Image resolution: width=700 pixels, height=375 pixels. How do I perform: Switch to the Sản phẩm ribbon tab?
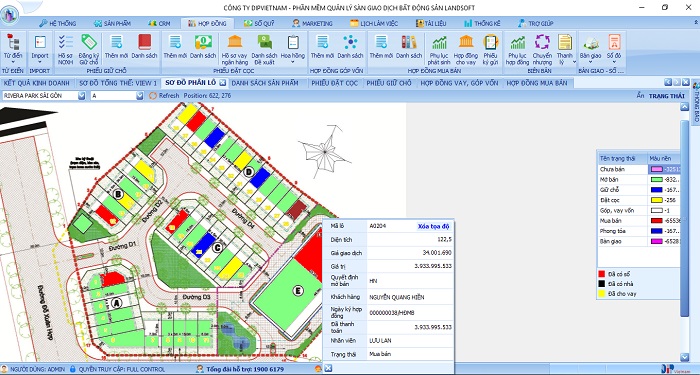(111, 23)
